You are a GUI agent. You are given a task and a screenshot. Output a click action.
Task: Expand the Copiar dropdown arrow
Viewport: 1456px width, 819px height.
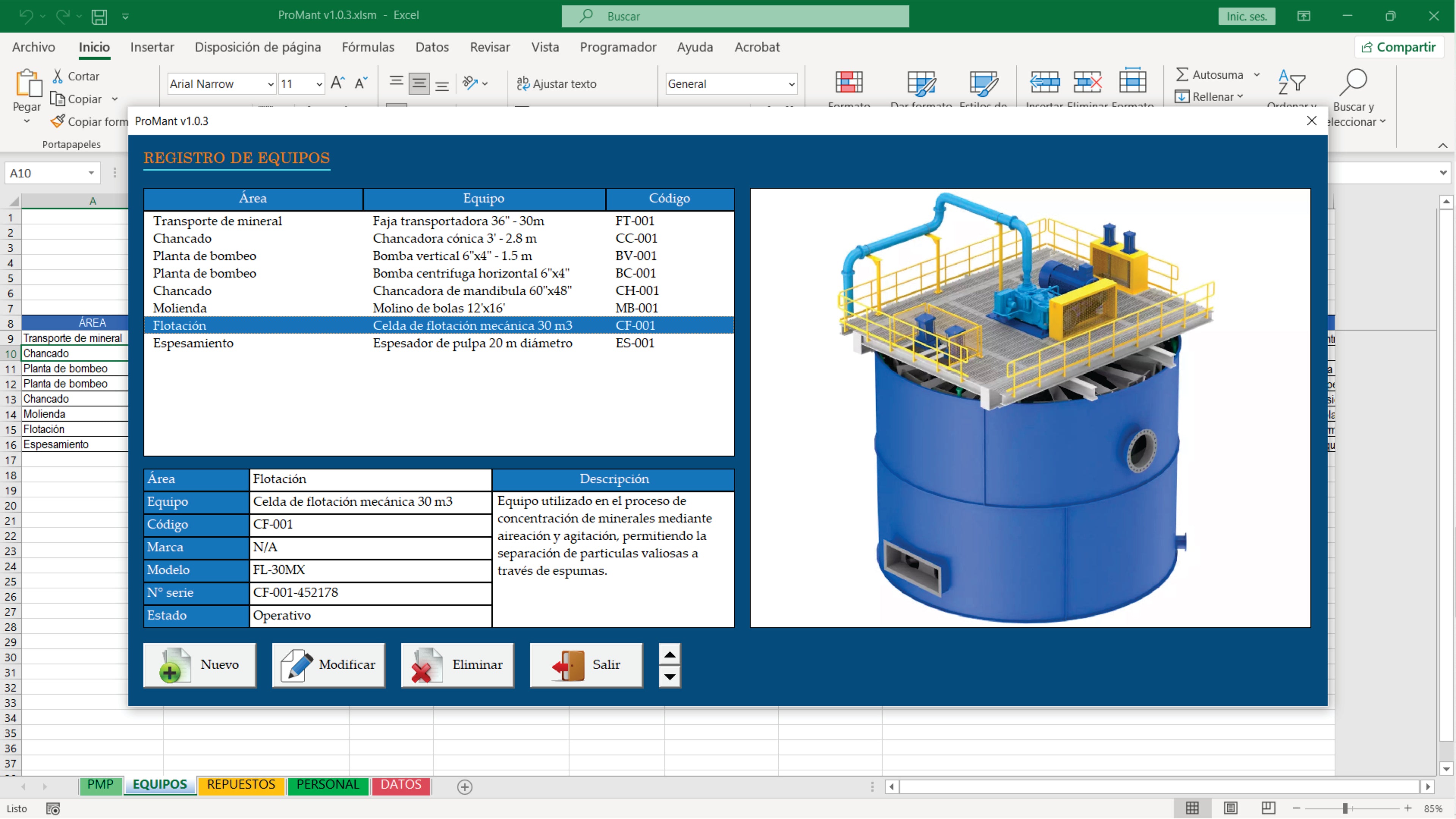(115, 99)
